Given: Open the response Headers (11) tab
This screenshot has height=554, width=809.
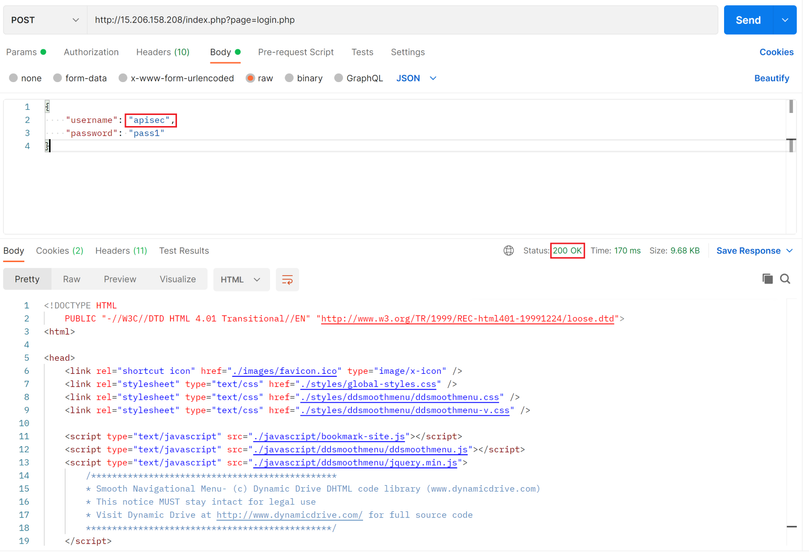Looking at the screenshot, I should point(121,251).
